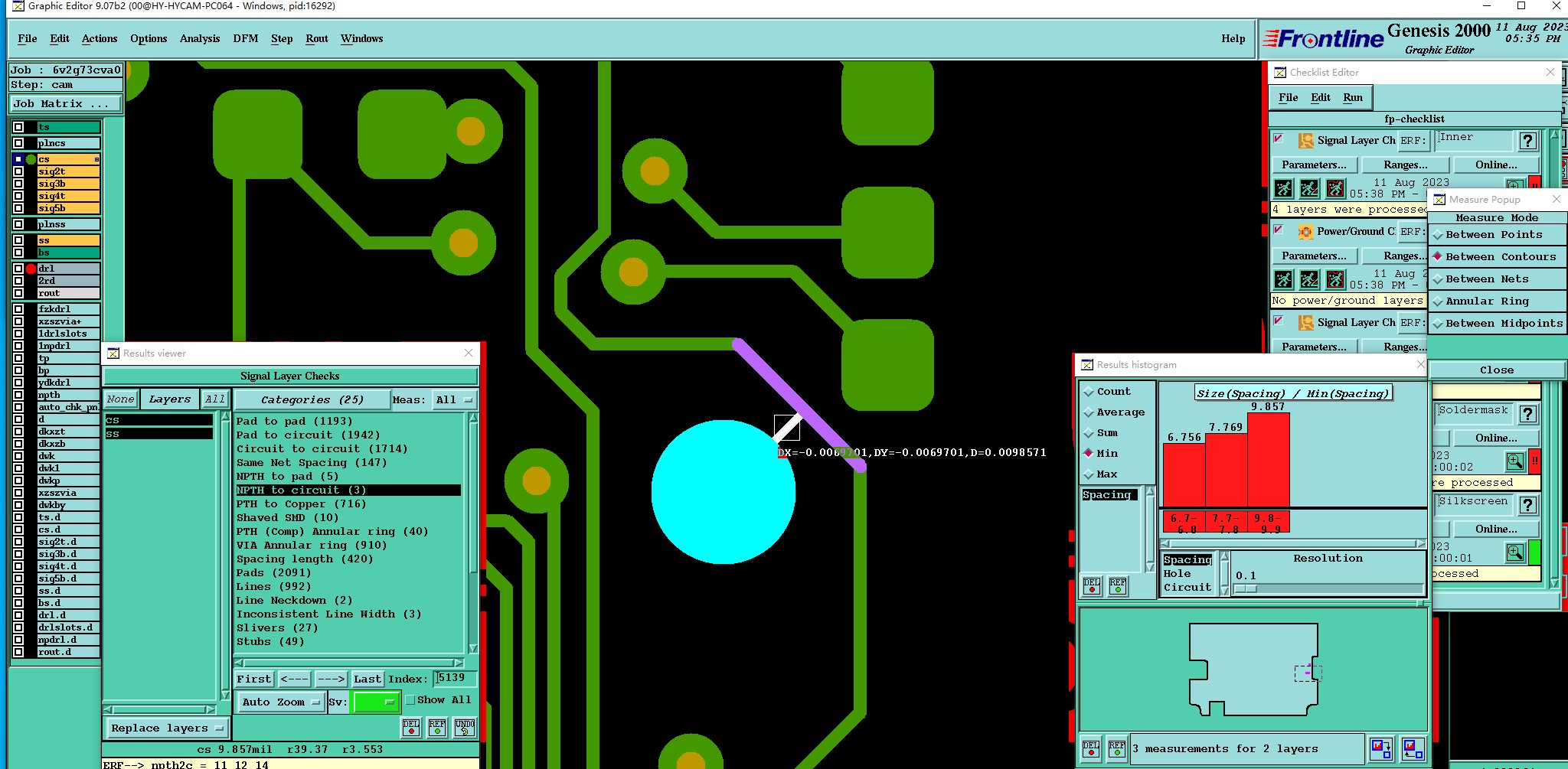
Task: Click Measure Popup window title icon
Action: pos(1439,199)
